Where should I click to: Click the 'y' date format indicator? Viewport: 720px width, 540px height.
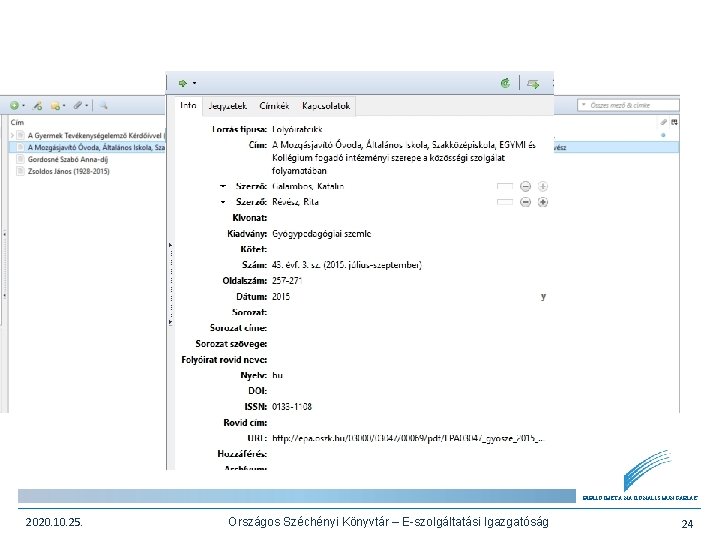pyautogui.click(x=543, y=297)
